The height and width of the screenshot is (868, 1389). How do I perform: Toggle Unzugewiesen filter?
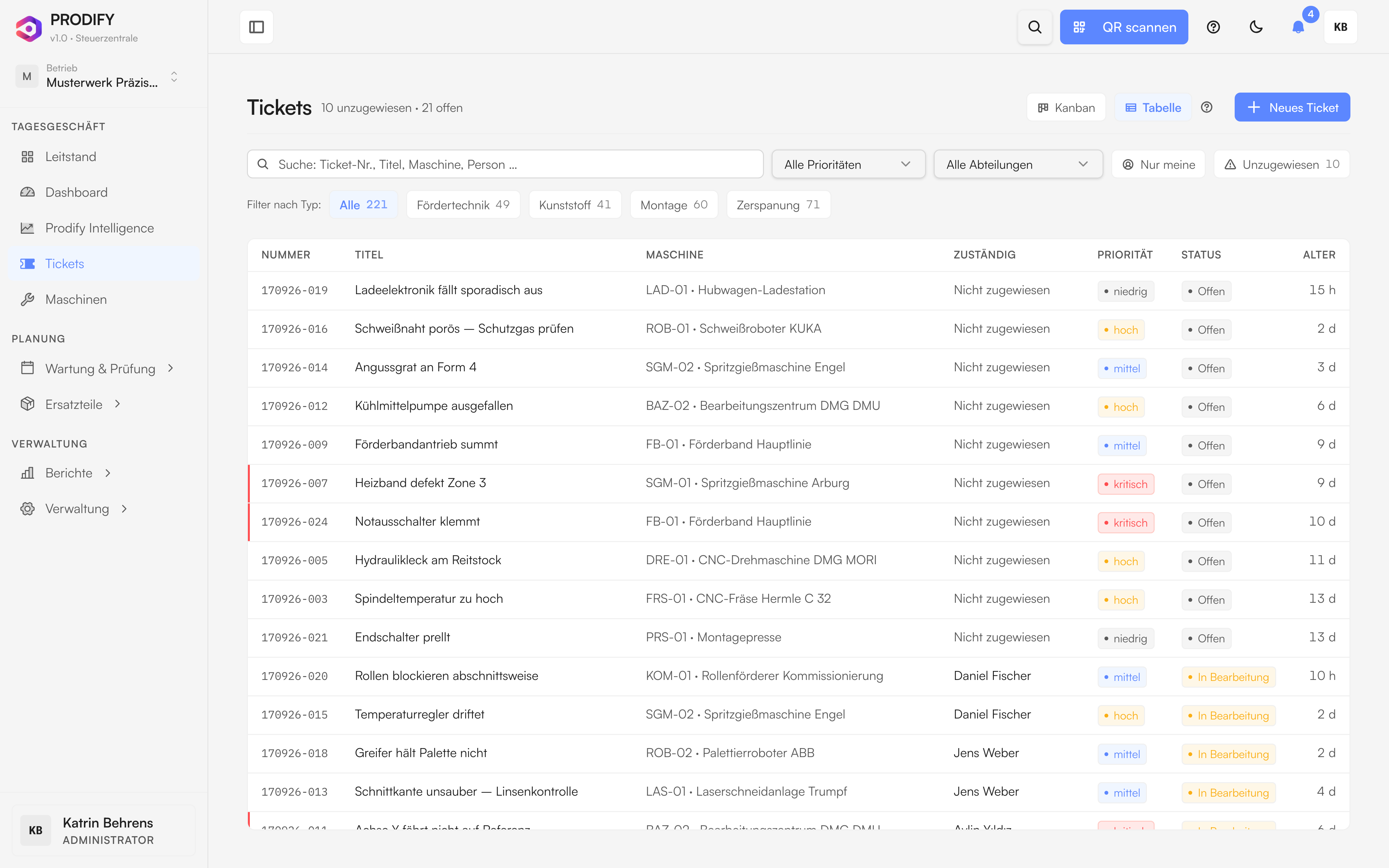(x=1281, y=164)
